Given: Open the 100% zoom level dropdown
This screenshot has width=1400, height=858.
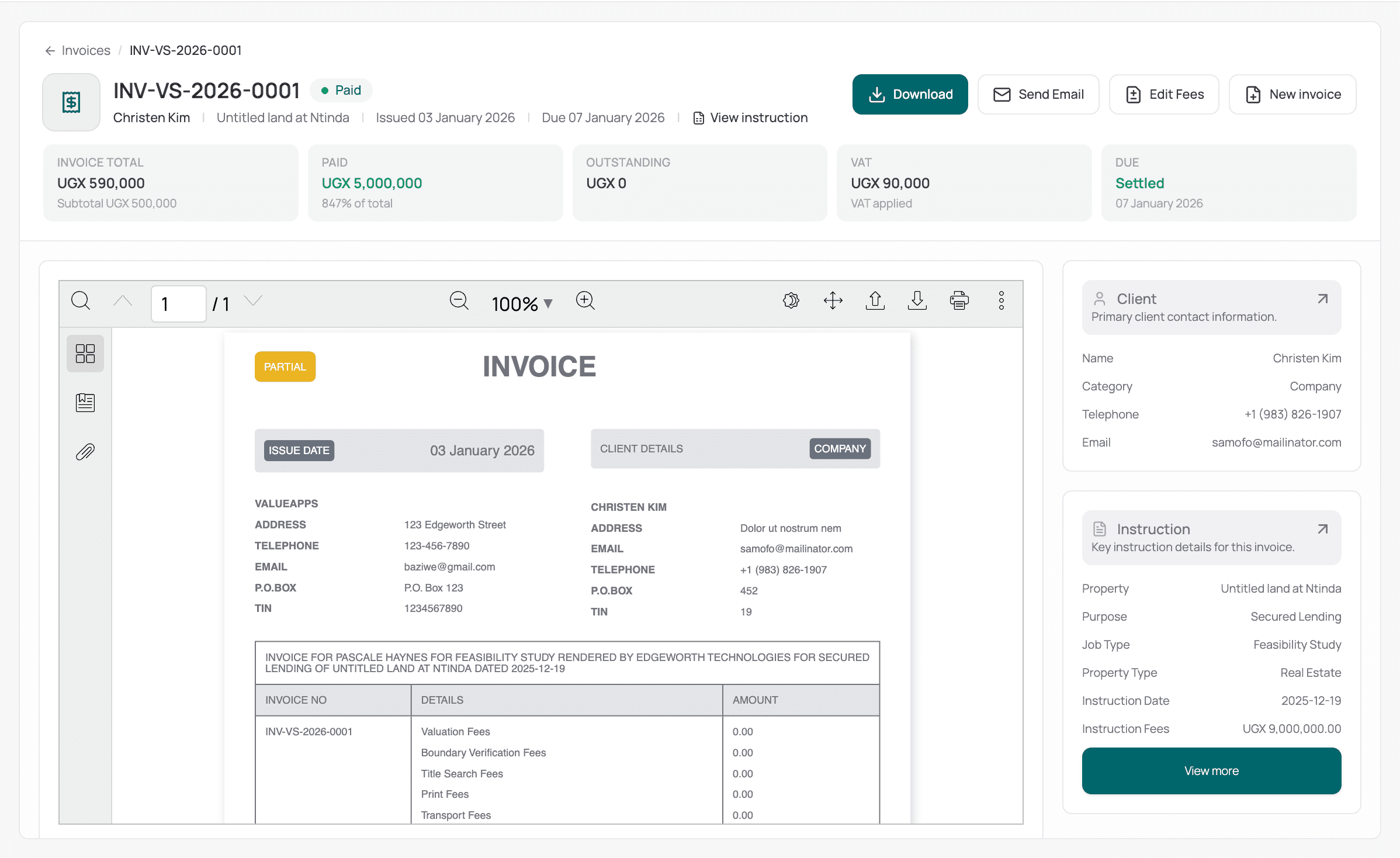Looking at the screenshot, I should click(522, 304).
